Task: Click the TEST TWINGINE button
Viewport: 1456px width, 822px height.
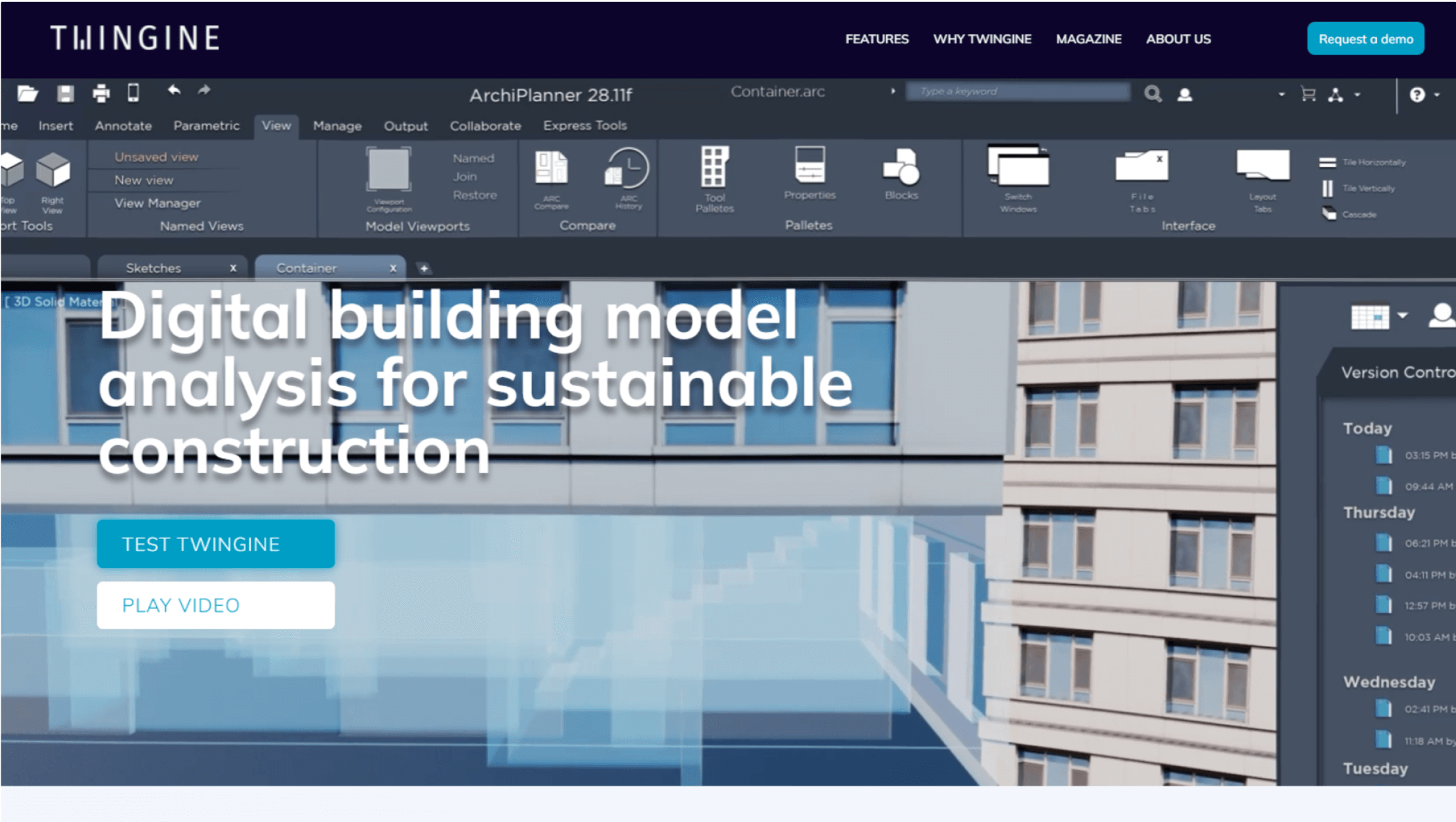Action: pos(215,543)
